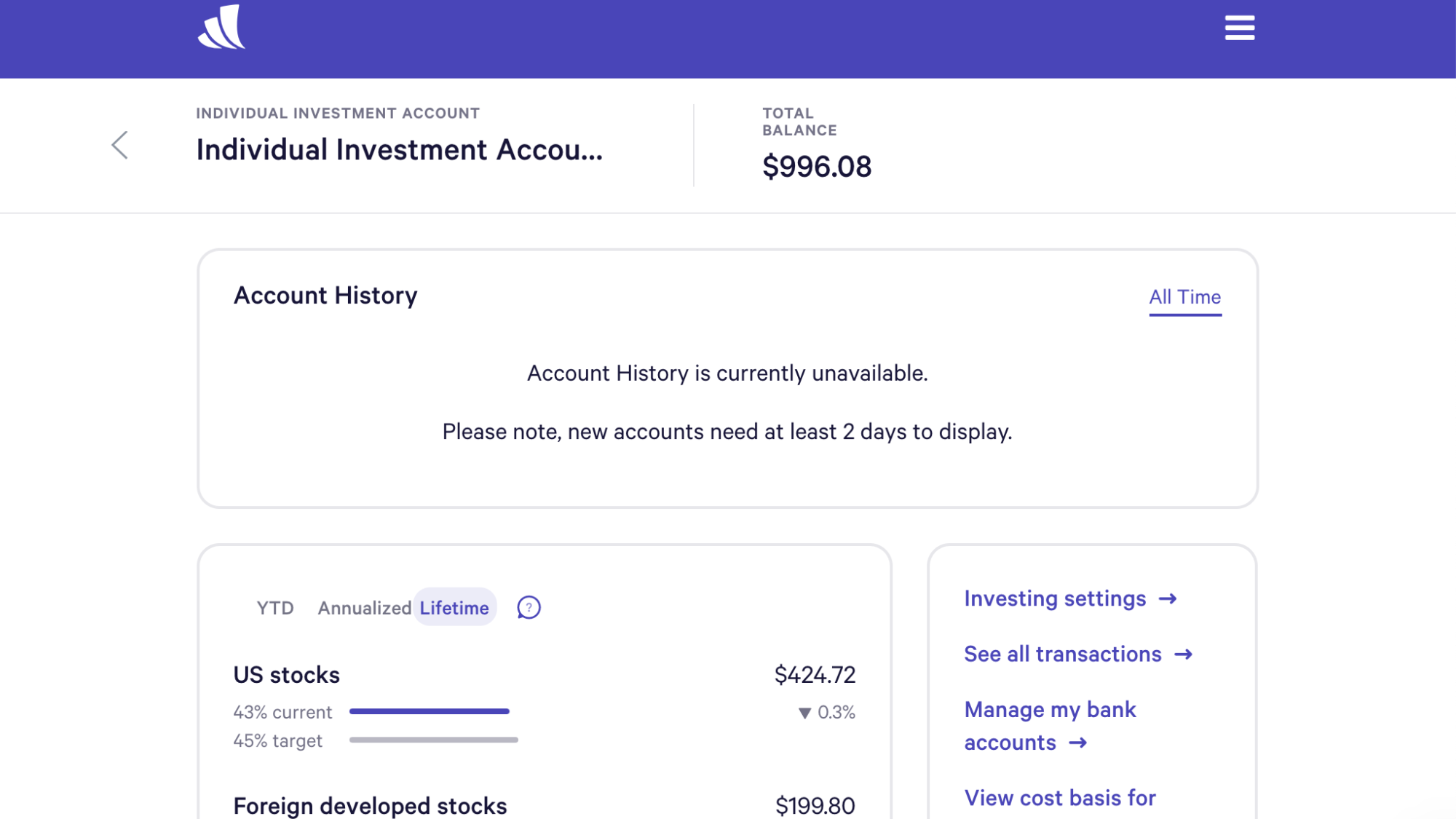
Task: Click the down triangle next to 0.3%
Action: coord(804,713)
